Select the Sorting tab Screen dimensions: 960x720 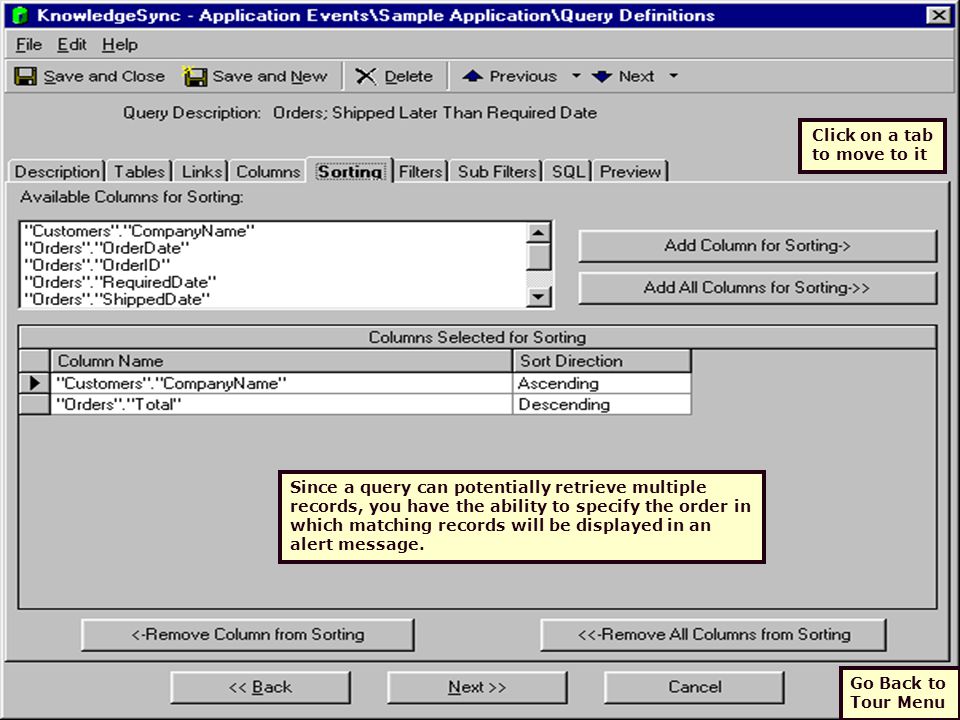[350, 171]
